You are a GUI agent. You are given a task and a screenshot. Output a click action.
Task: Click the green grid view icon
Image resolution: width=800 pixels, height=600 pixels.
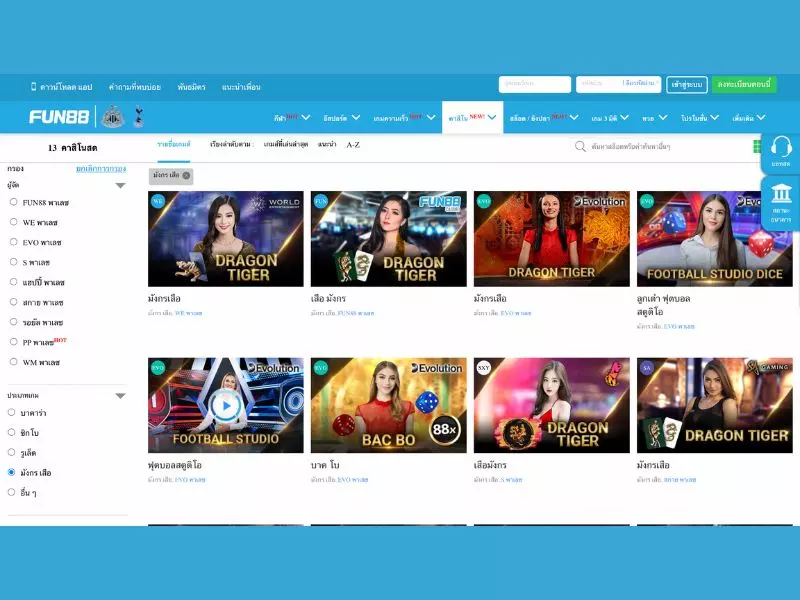click(x=757, y=146)
